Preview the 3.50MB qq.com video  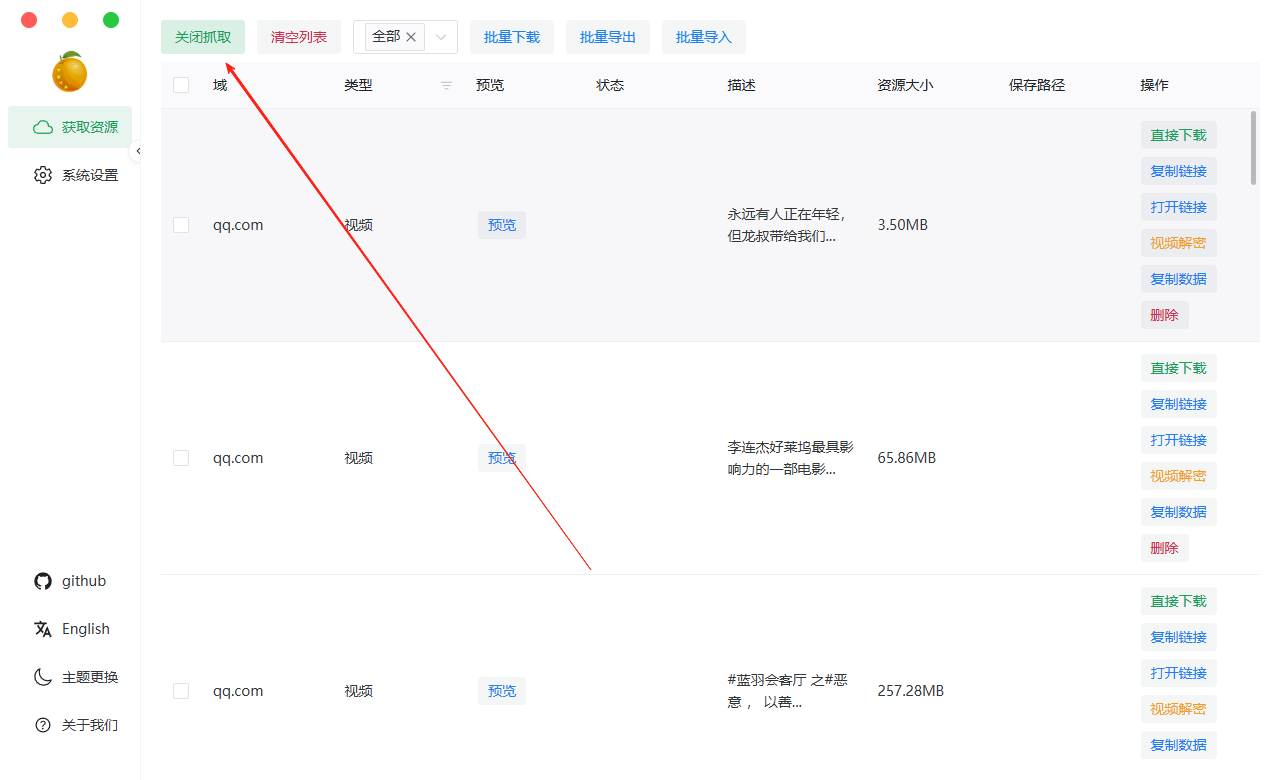(x=501, y=225)
